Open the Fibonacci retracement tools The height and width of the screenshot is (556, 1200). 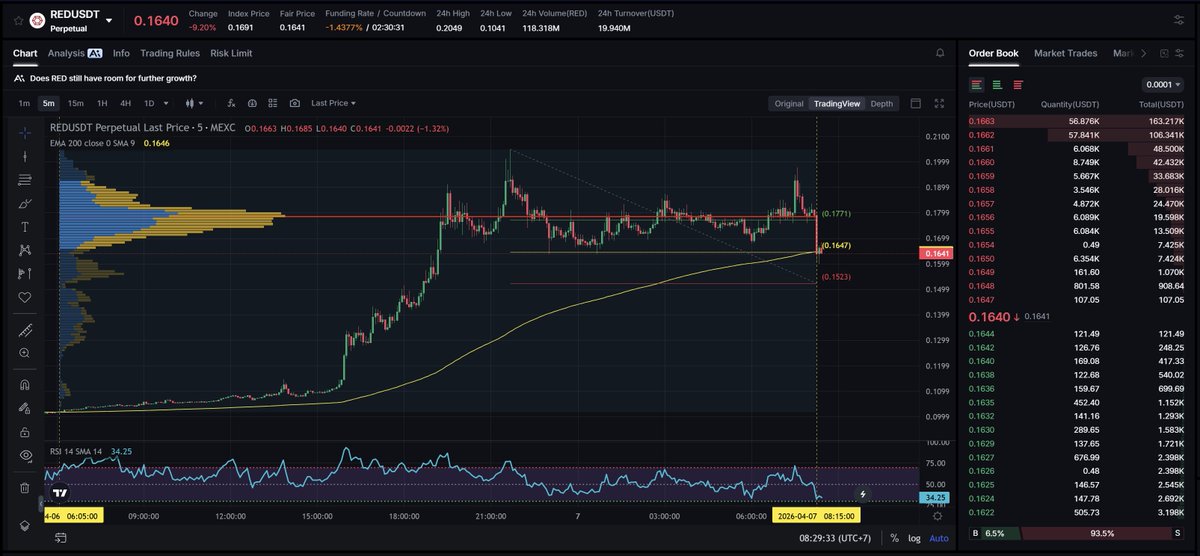pos(25,180)
